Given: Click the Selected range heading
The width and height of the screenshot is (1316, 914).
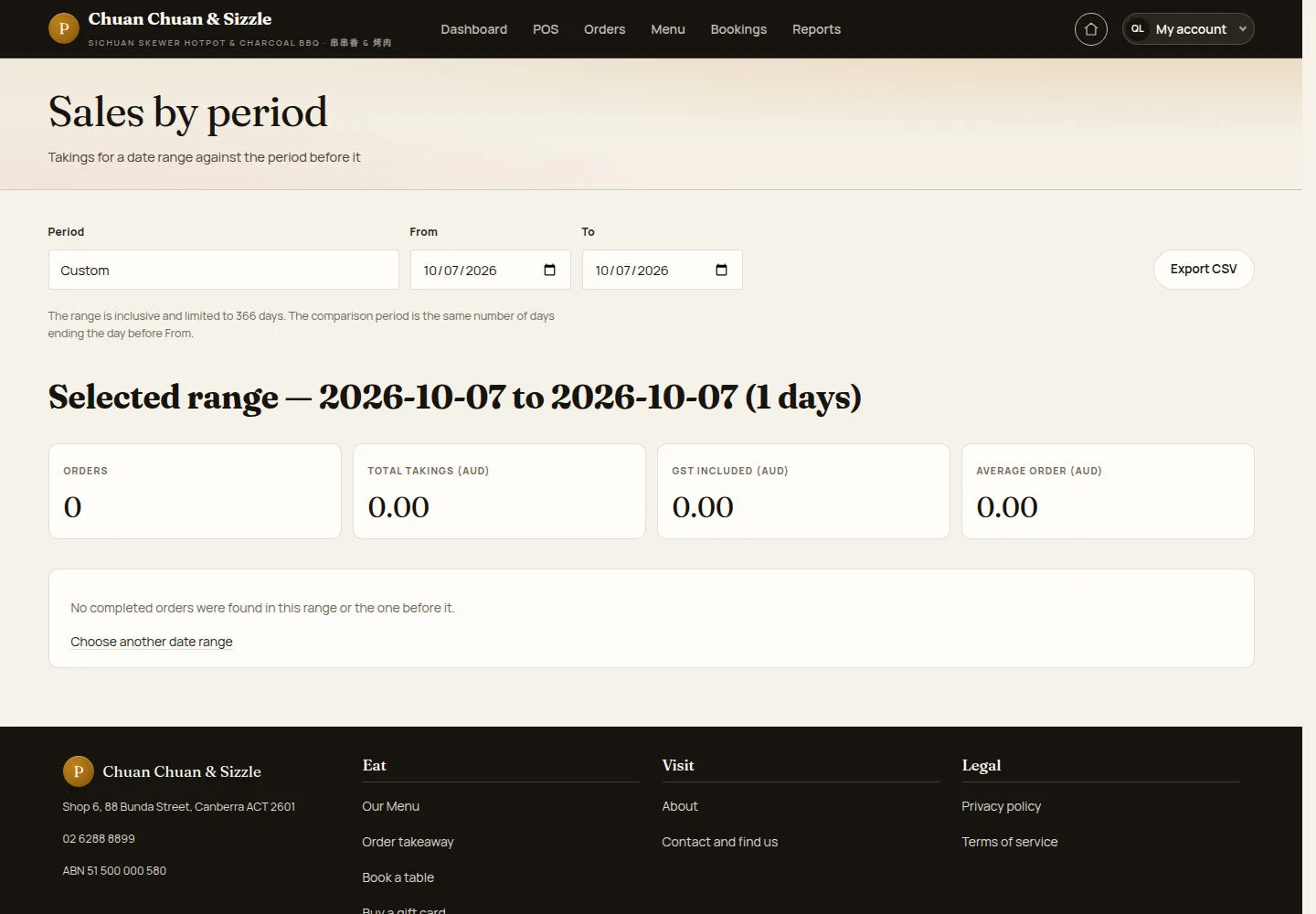Looking at the screenshot, I should (x=455, y=398).
